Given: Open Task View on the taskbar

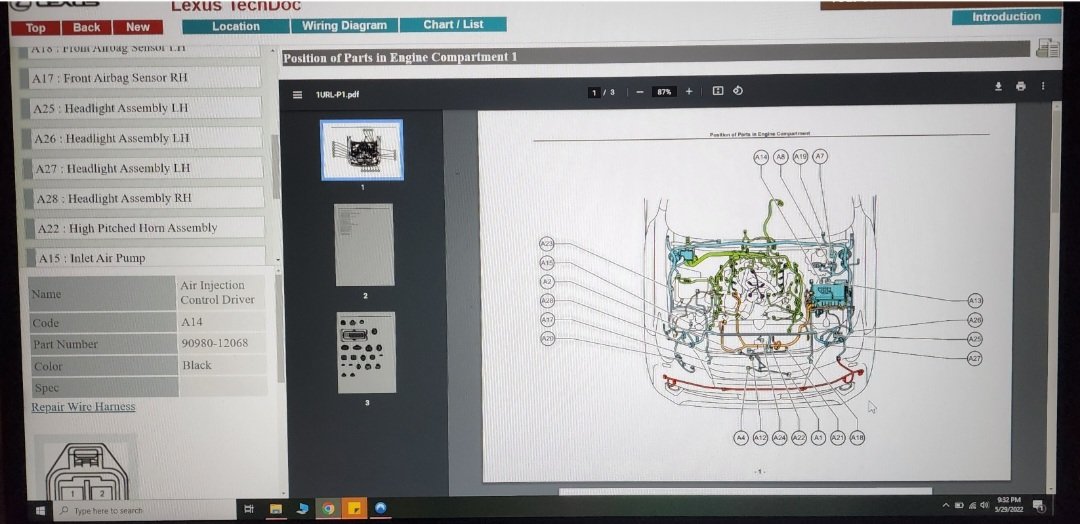Looking at the screenshot, I should 249,510.
